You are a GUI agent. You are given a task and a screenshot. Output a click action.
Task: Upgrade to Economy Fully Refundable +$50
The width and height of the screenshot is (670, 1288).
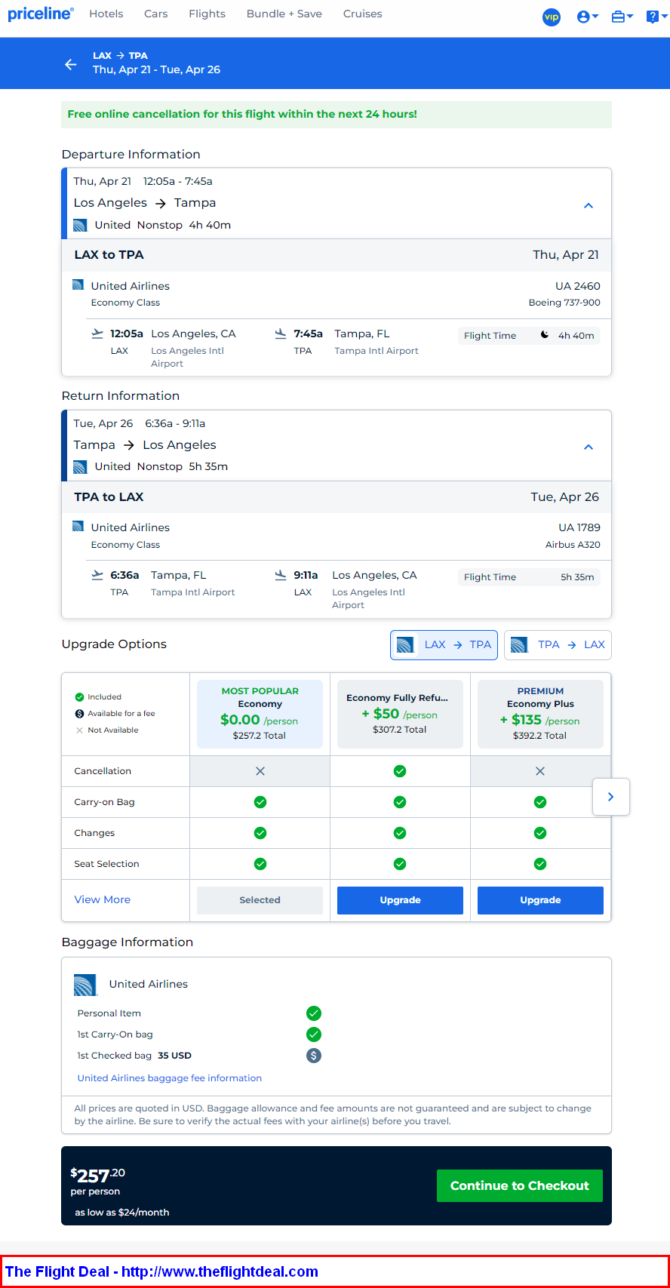(400, 900)
